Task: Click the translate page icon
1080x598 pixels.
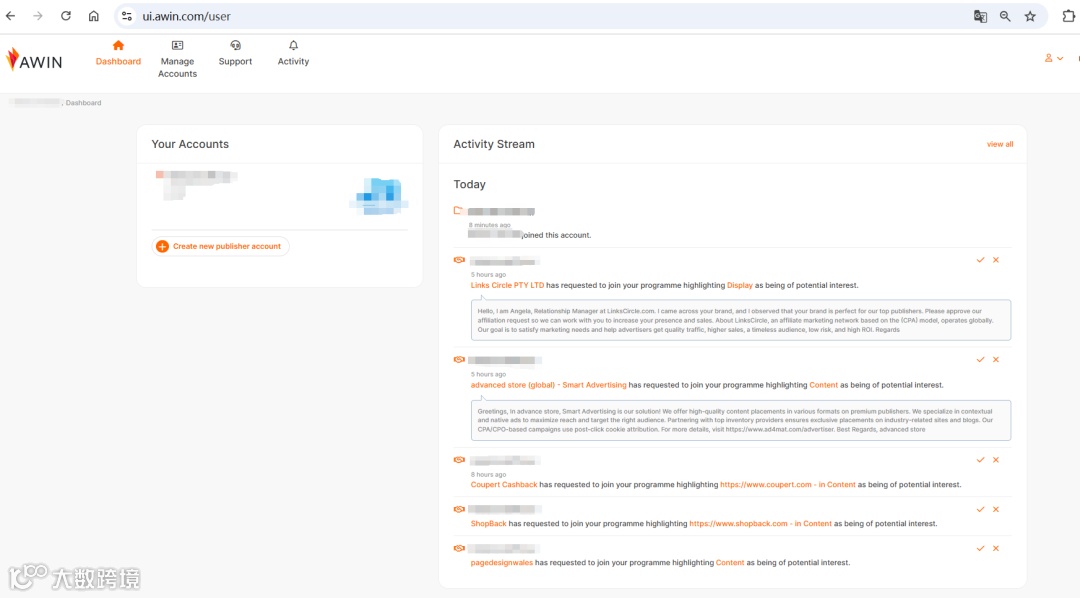Action: click(x=980, y=16)
